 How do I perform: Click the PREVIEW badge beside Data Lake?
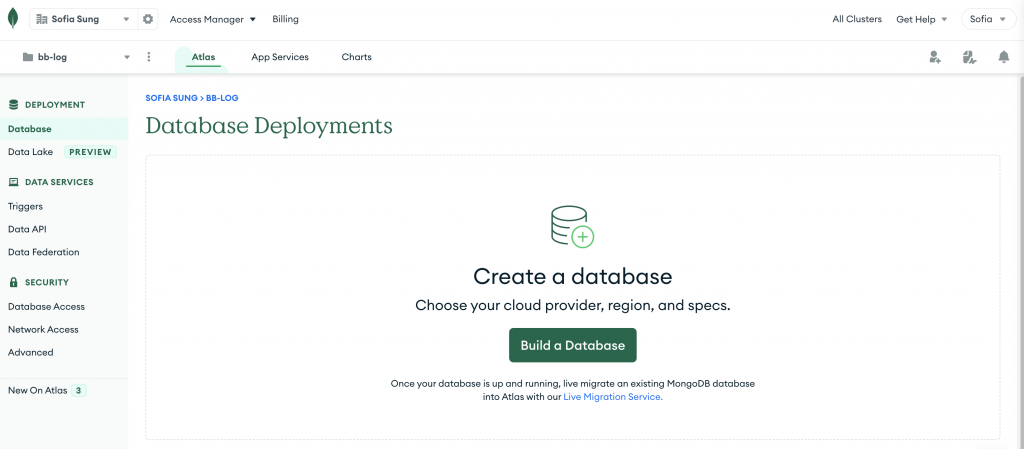click(91, 152)
